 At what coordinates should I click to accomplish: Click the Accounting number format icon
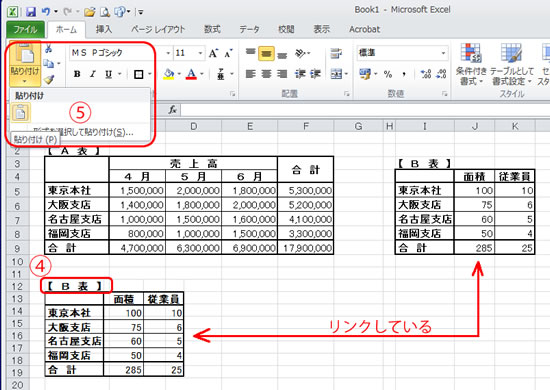click(365, 74)
